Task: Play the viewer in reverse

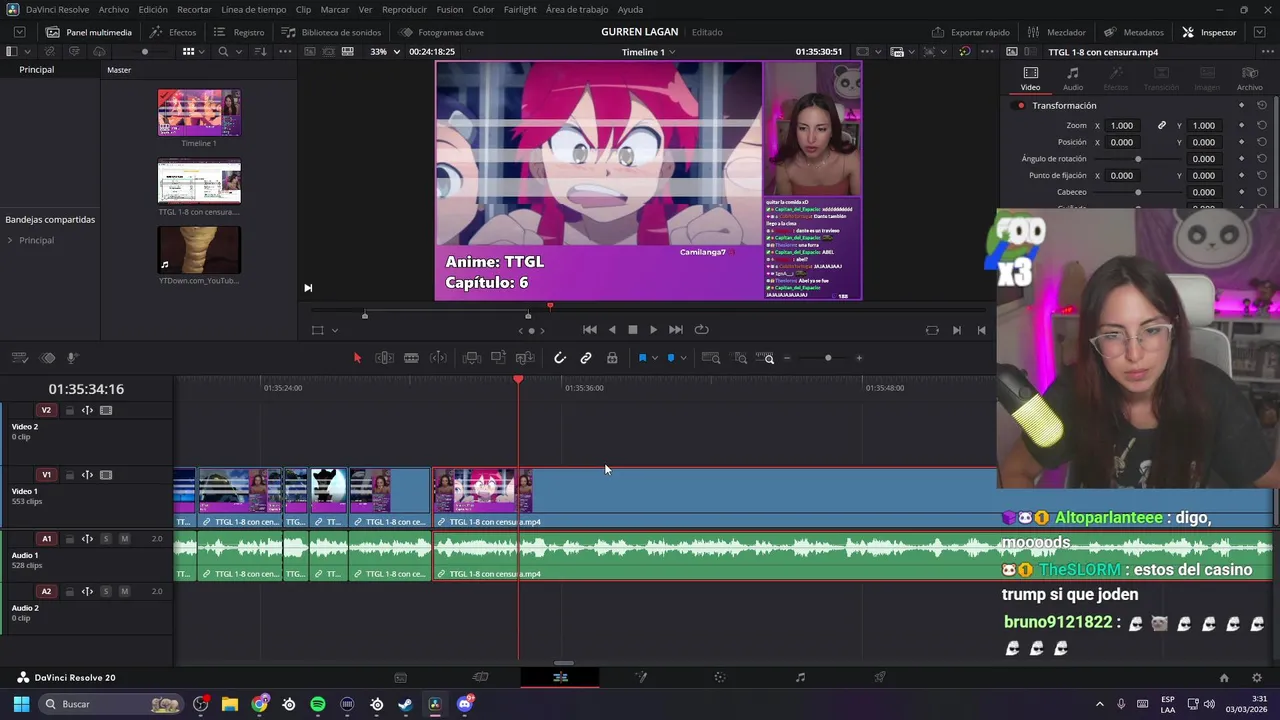Action: coord(612,330)
